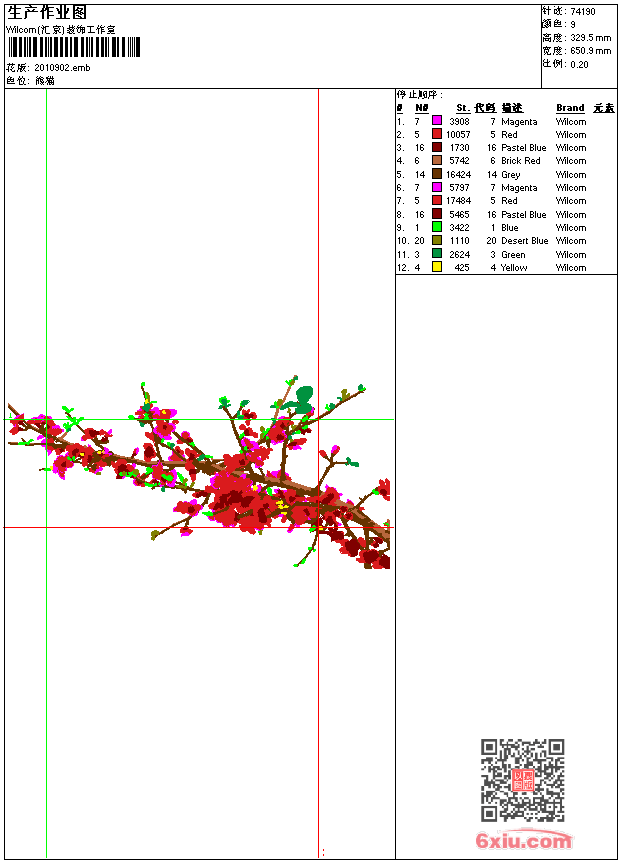
Task: Select the yellow swatch in row 12
Action: tap(437, 267)
